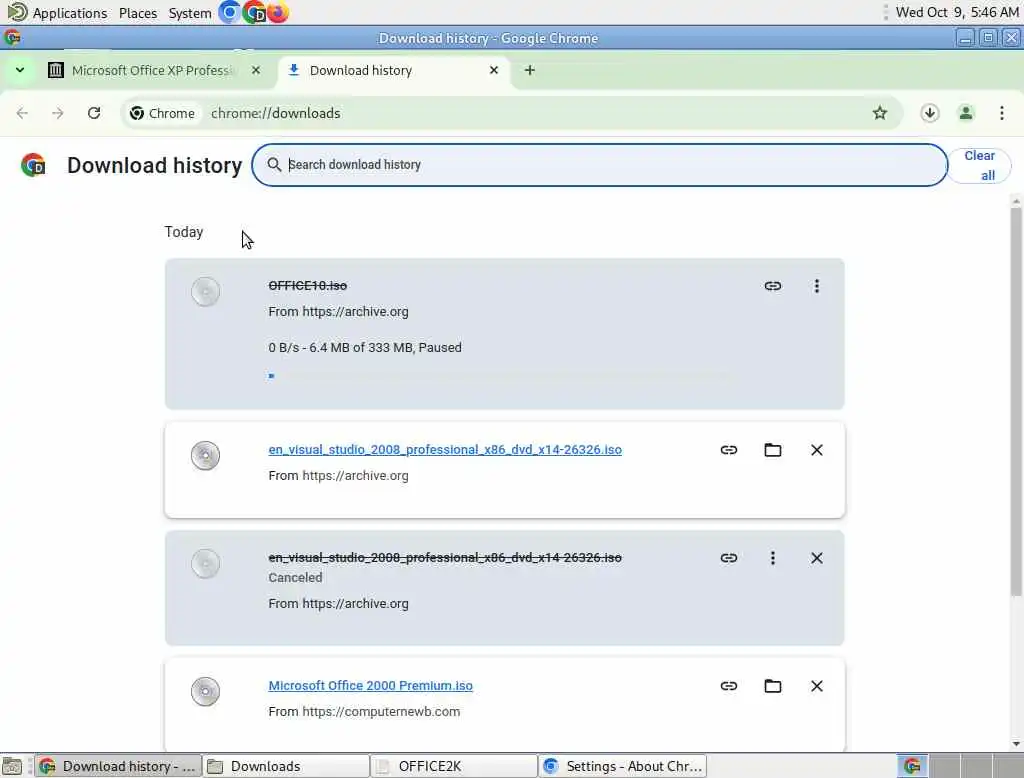
Task: Launch Firefox from top panel icon
Action: pyautogui.click(x=278, y=12)
